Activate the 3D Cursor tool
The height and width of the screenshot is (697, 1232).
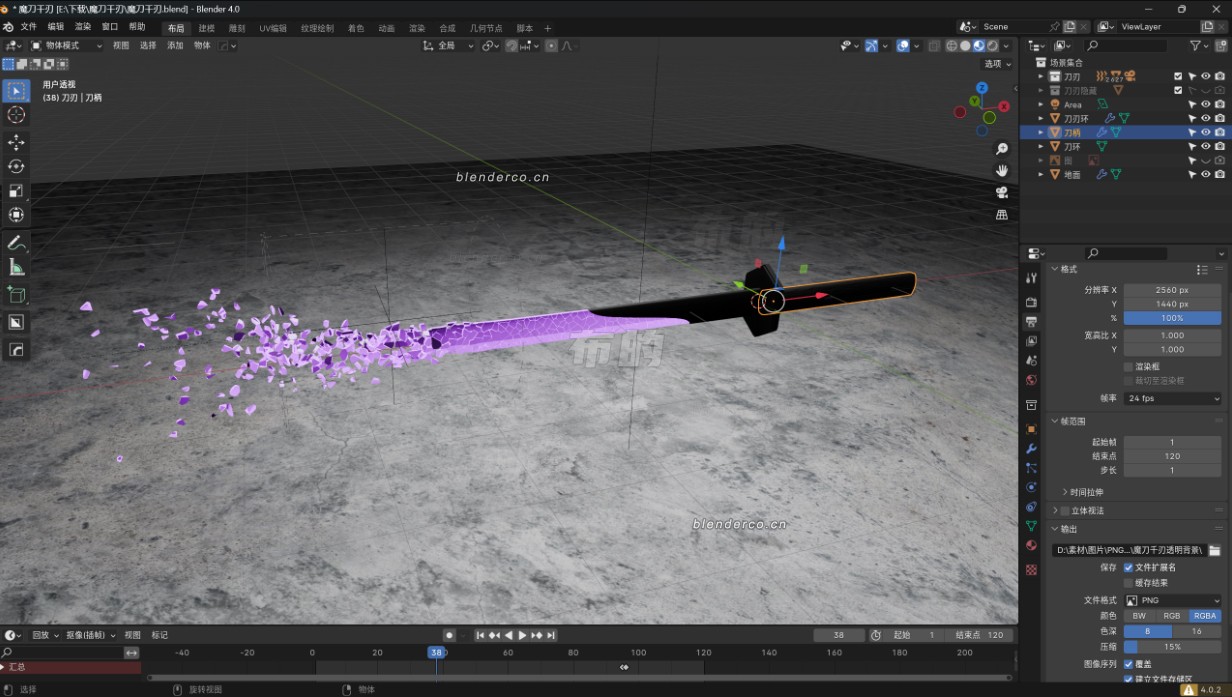pyautogui.click(x=16, y=115)
